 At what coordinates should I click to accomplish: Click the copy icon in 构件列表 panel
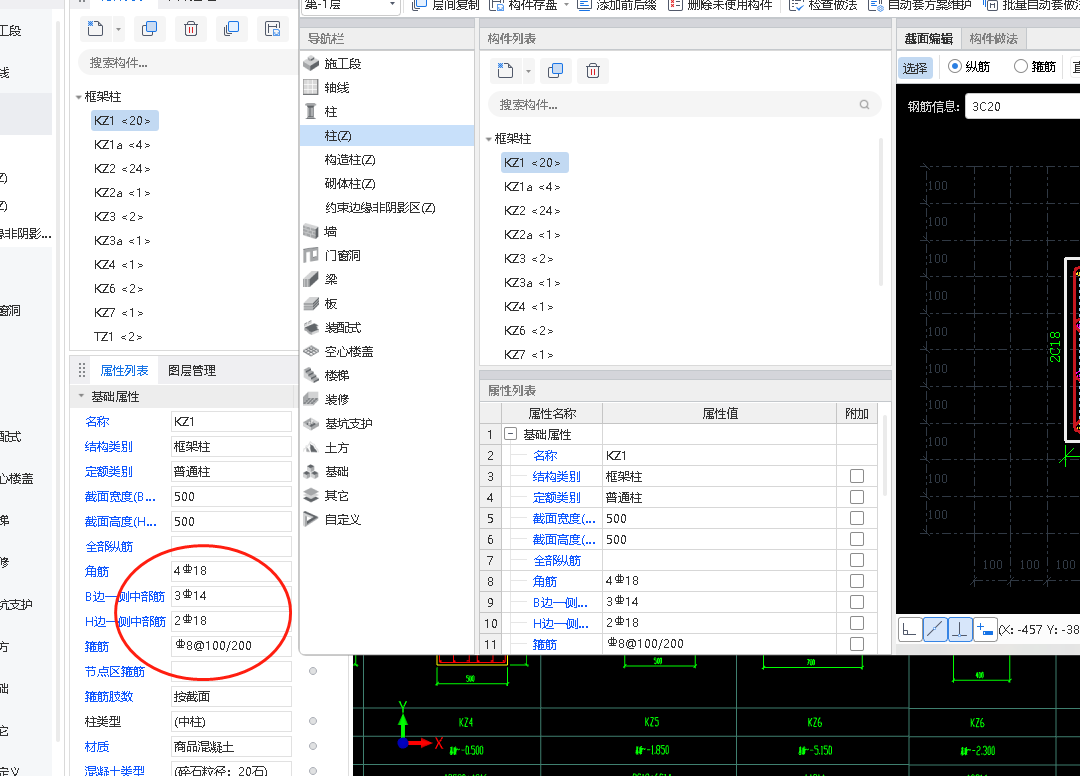coord(555,70)
